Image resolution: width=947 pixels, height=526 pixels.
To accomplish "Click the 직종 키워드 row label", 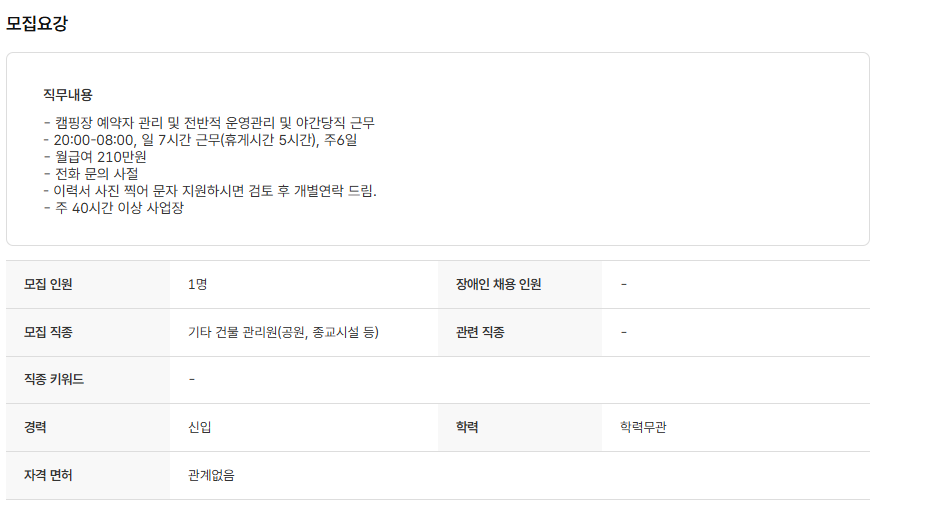I will click(54, 380).
